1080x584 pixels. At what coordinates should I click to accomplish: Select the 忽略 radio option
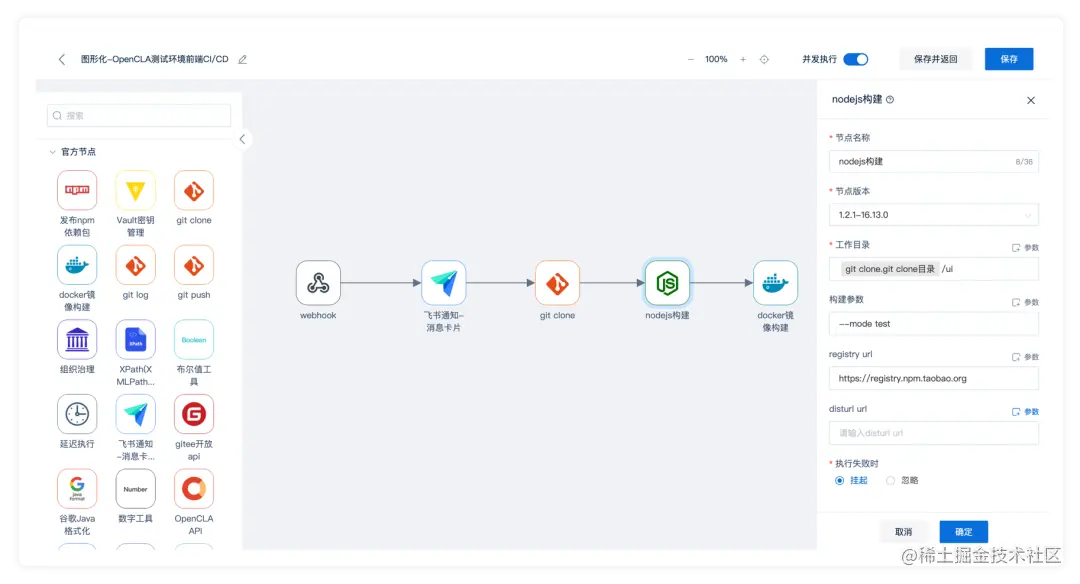[891, 481]
